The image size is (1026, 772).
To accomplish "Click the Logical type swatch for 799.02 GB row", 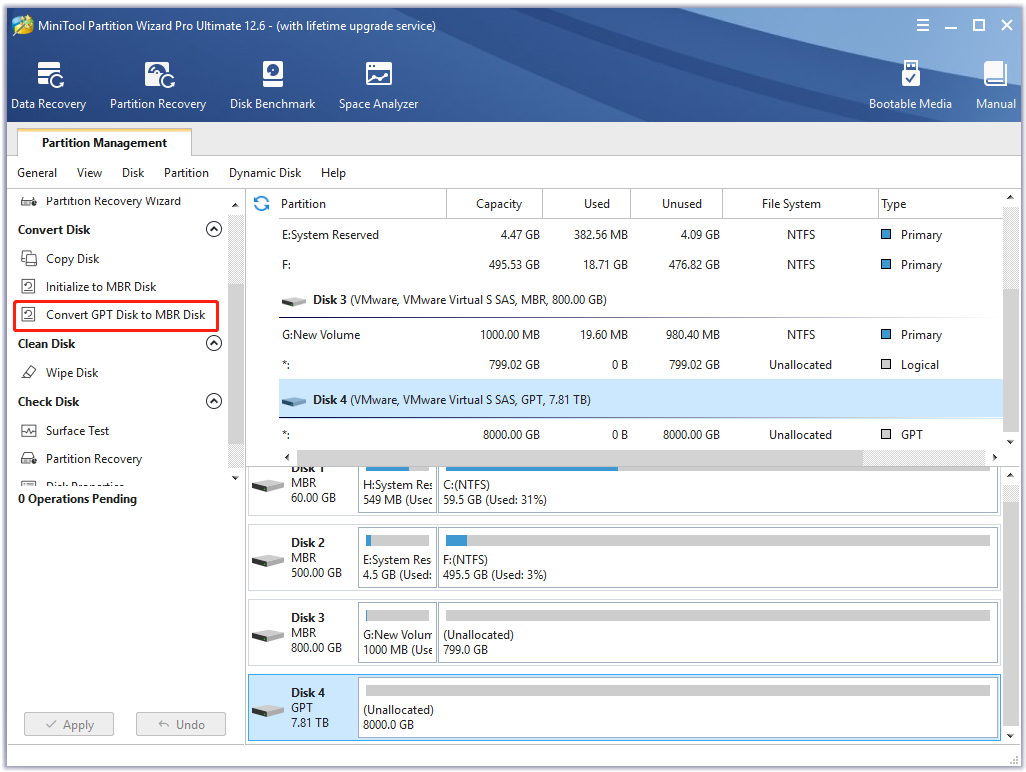I will [886, 364].
